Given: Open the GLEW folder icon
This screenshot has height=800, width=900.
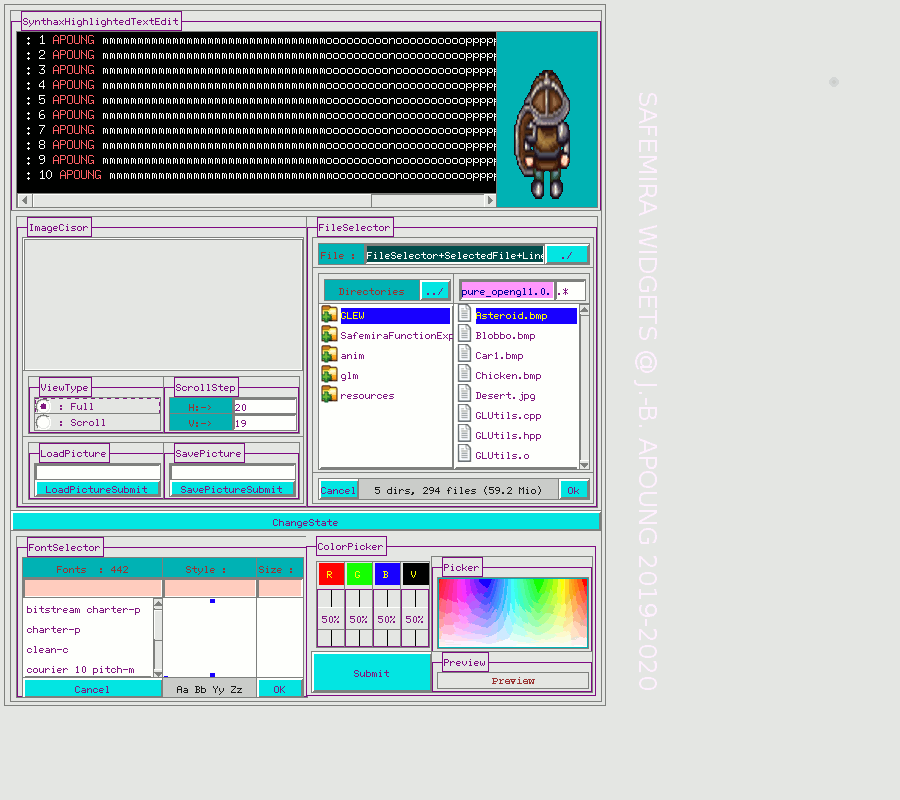Looking at the screenshot, I should pos(329,315).
